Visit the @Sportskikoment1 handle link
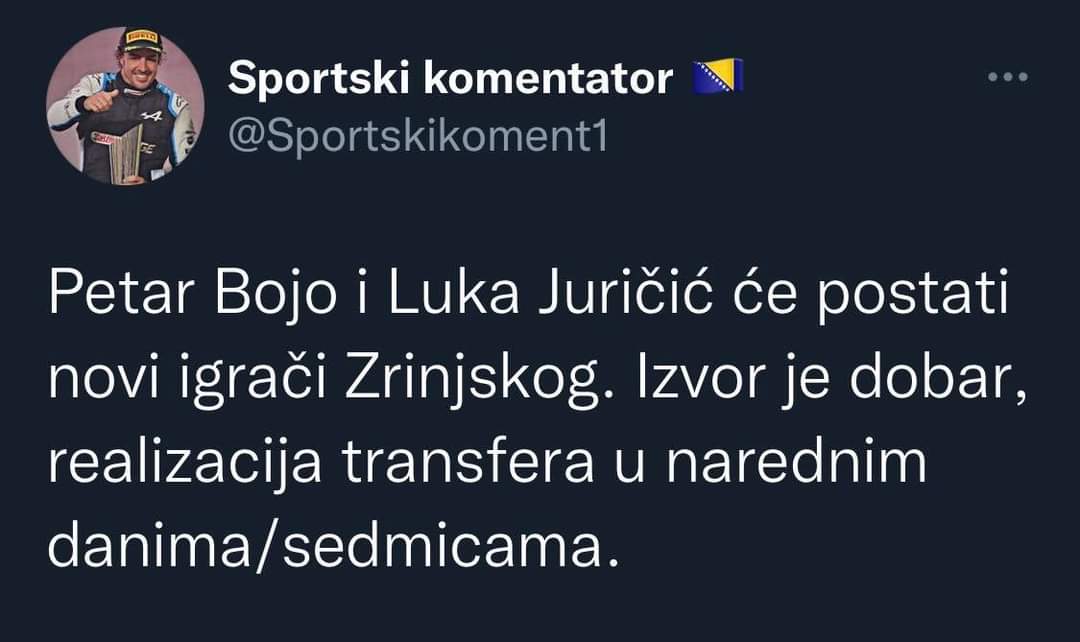 click(x=418, y=136)
